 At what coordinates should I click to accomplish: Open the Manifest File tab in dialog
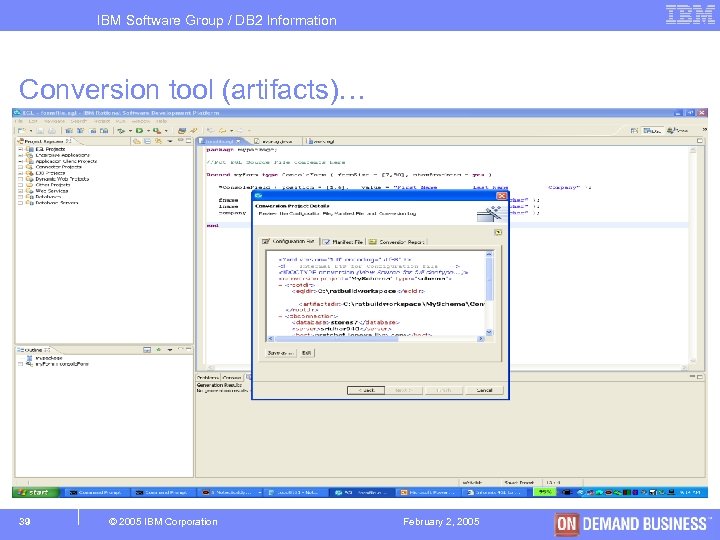click(x=343, y=242)
